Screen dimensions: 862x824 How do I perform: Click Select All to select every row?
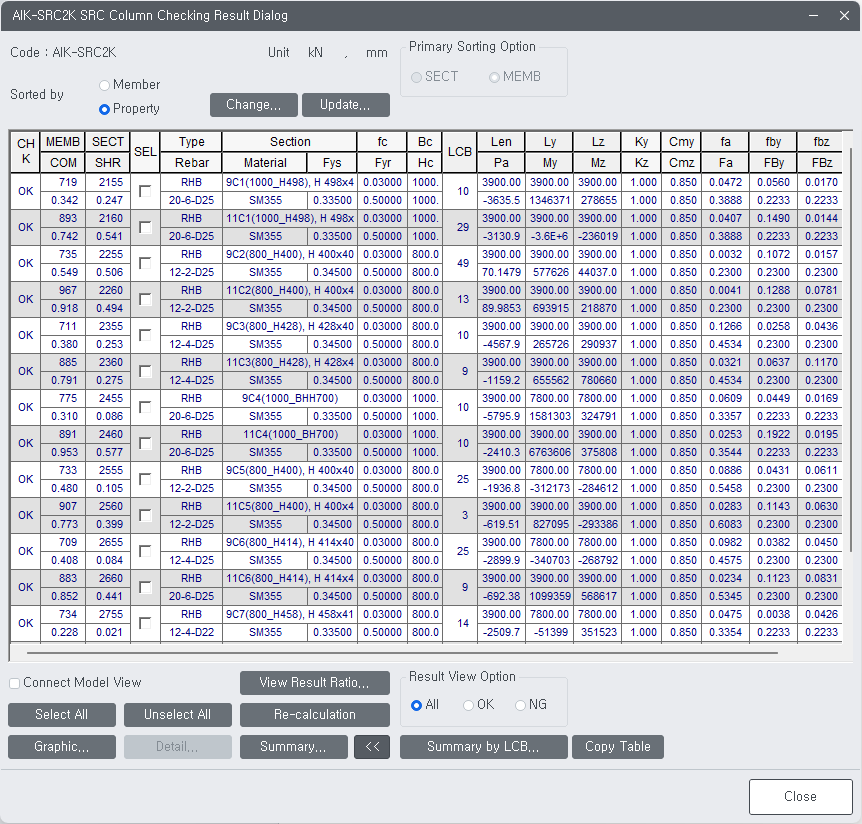[61, 715]
